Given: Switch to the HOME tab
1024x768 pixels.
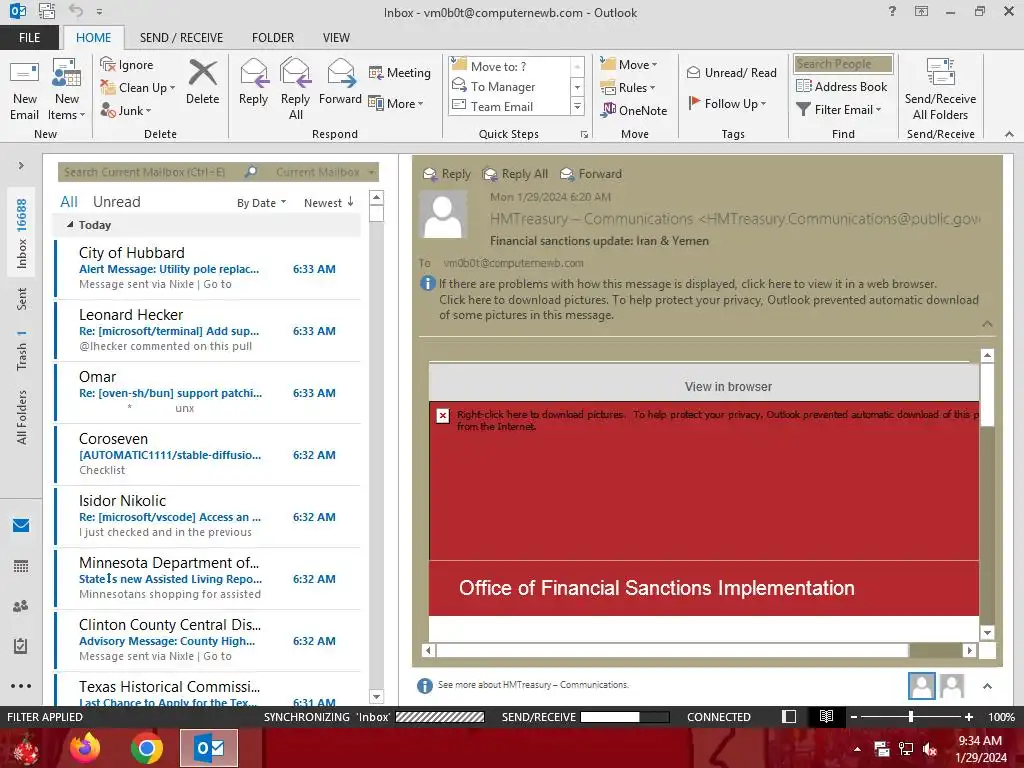Looking at the screenshot, I should [93, 38].
